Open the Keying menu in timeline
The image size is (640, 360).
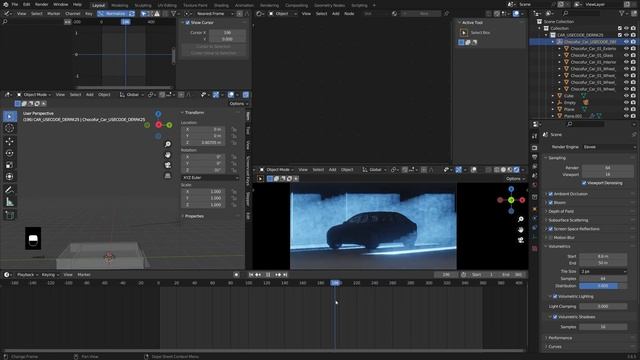(x=50, y=275)
